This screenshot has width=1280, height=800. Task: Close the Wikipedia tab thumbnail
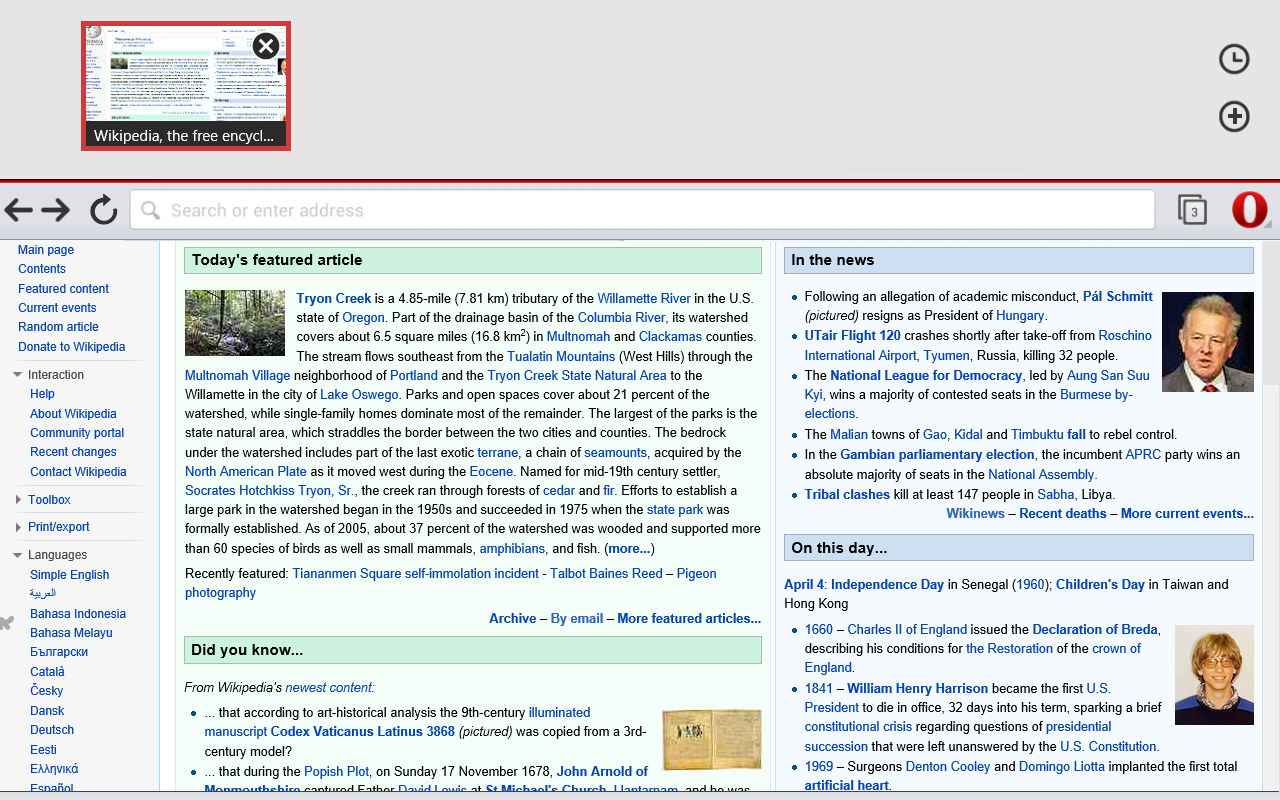[x=265, y=46]
